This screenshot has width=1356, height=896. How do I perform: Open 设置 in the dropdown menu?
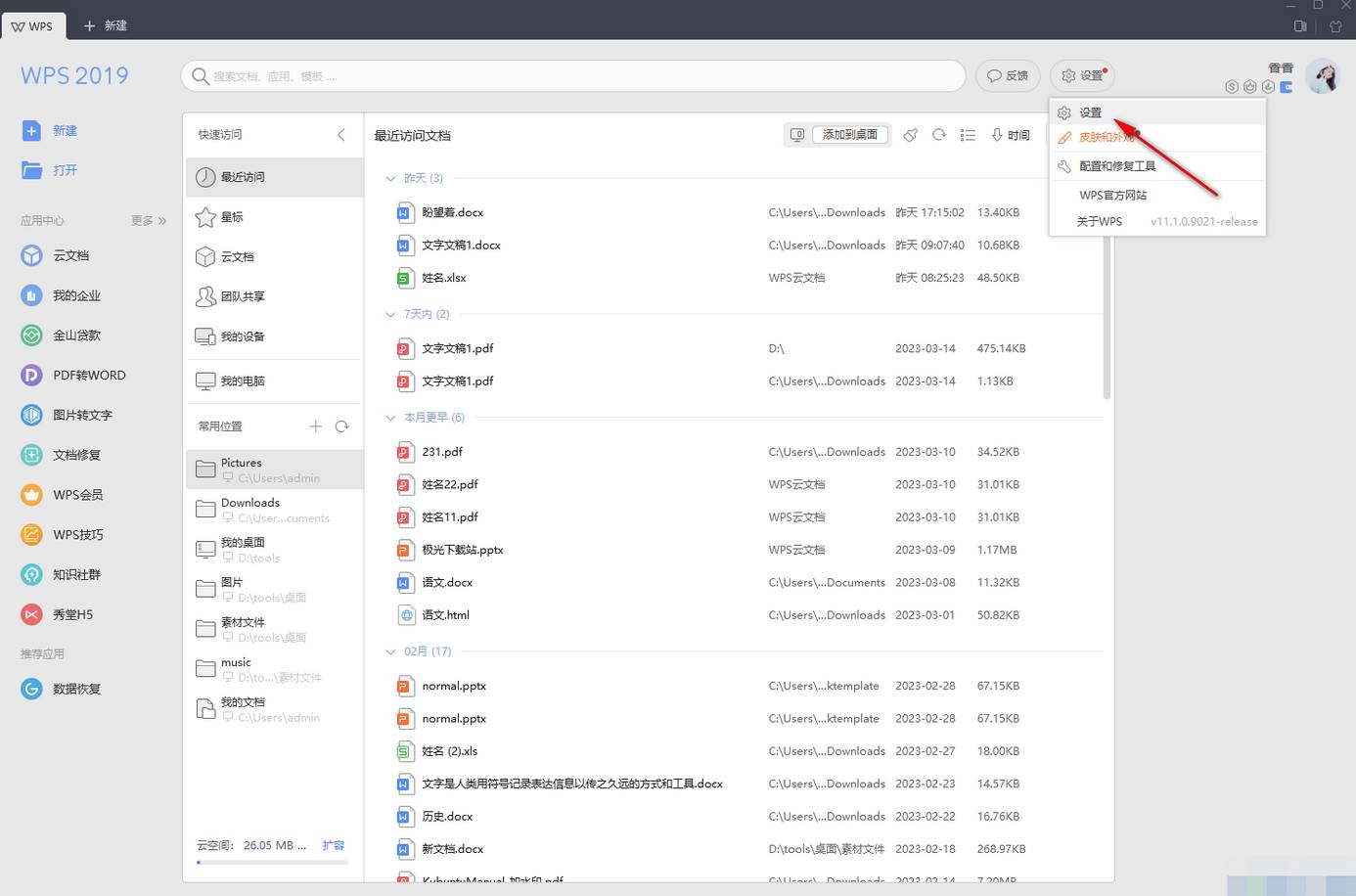click(x=1157, y=112)
